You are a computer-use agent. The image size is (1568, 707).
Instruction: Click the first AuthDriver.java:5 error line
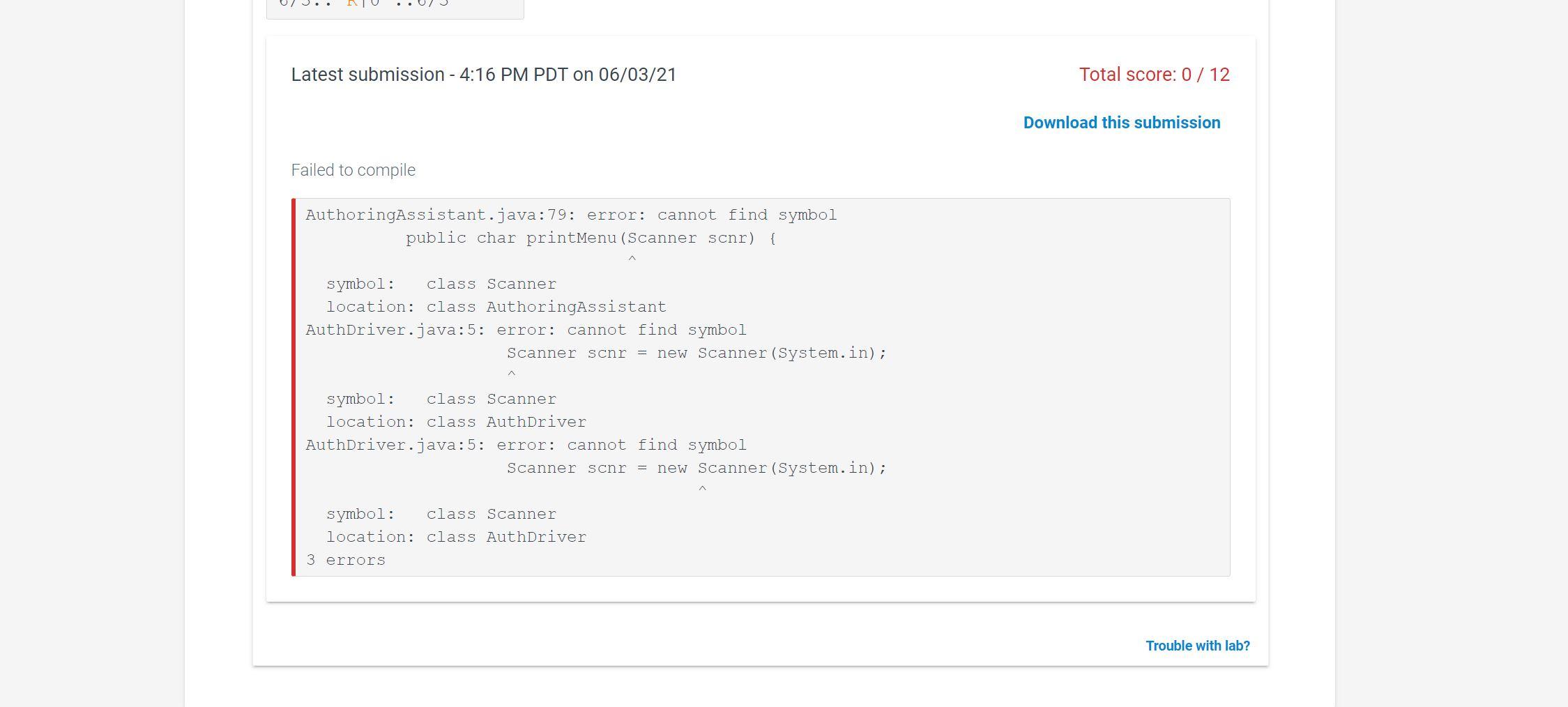[x=525, y=329]
